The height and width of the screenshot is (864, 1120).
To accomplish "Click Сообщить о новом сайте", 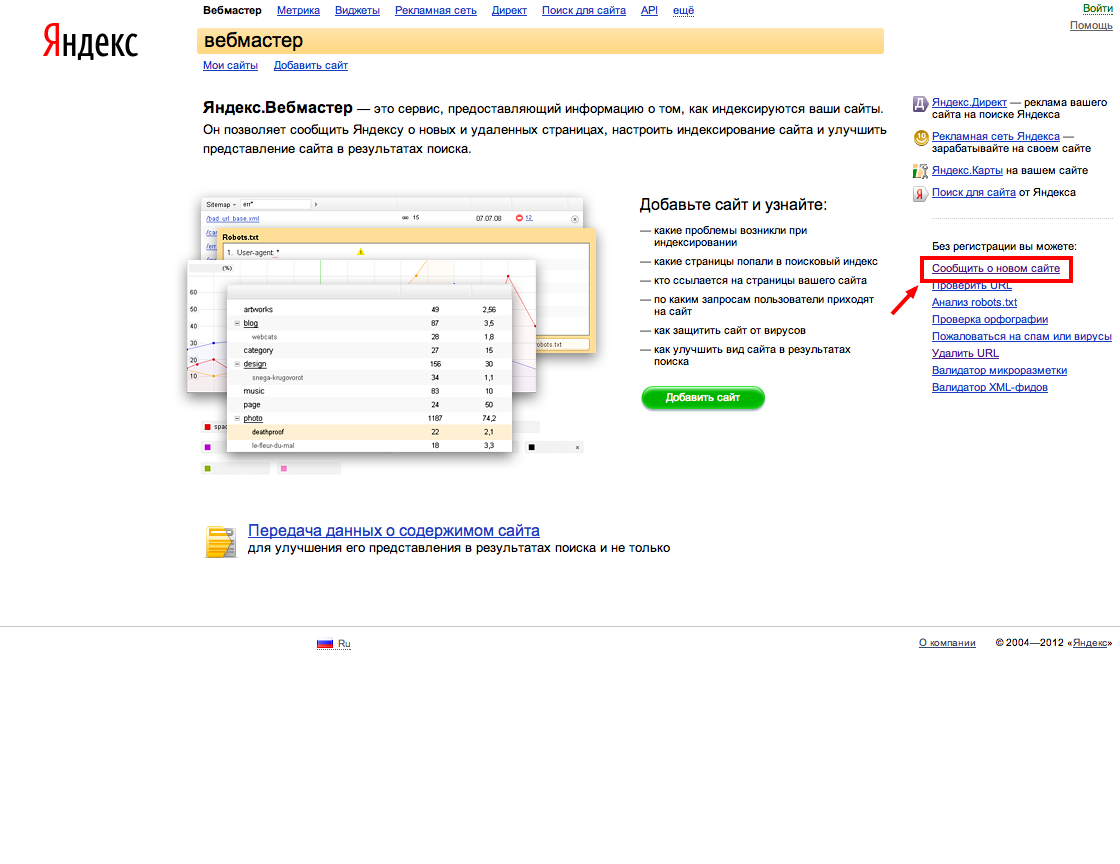I will coord(996,268).
